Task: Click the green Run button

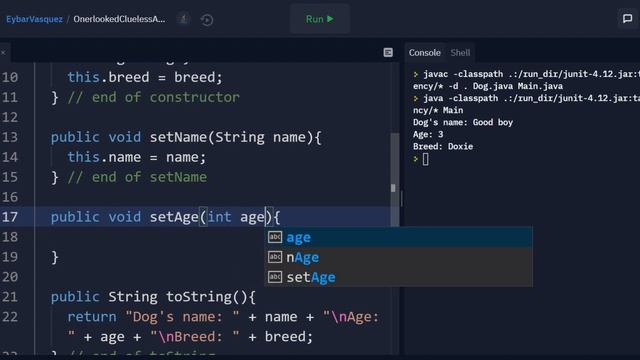Action: click(x=320, y=19)
